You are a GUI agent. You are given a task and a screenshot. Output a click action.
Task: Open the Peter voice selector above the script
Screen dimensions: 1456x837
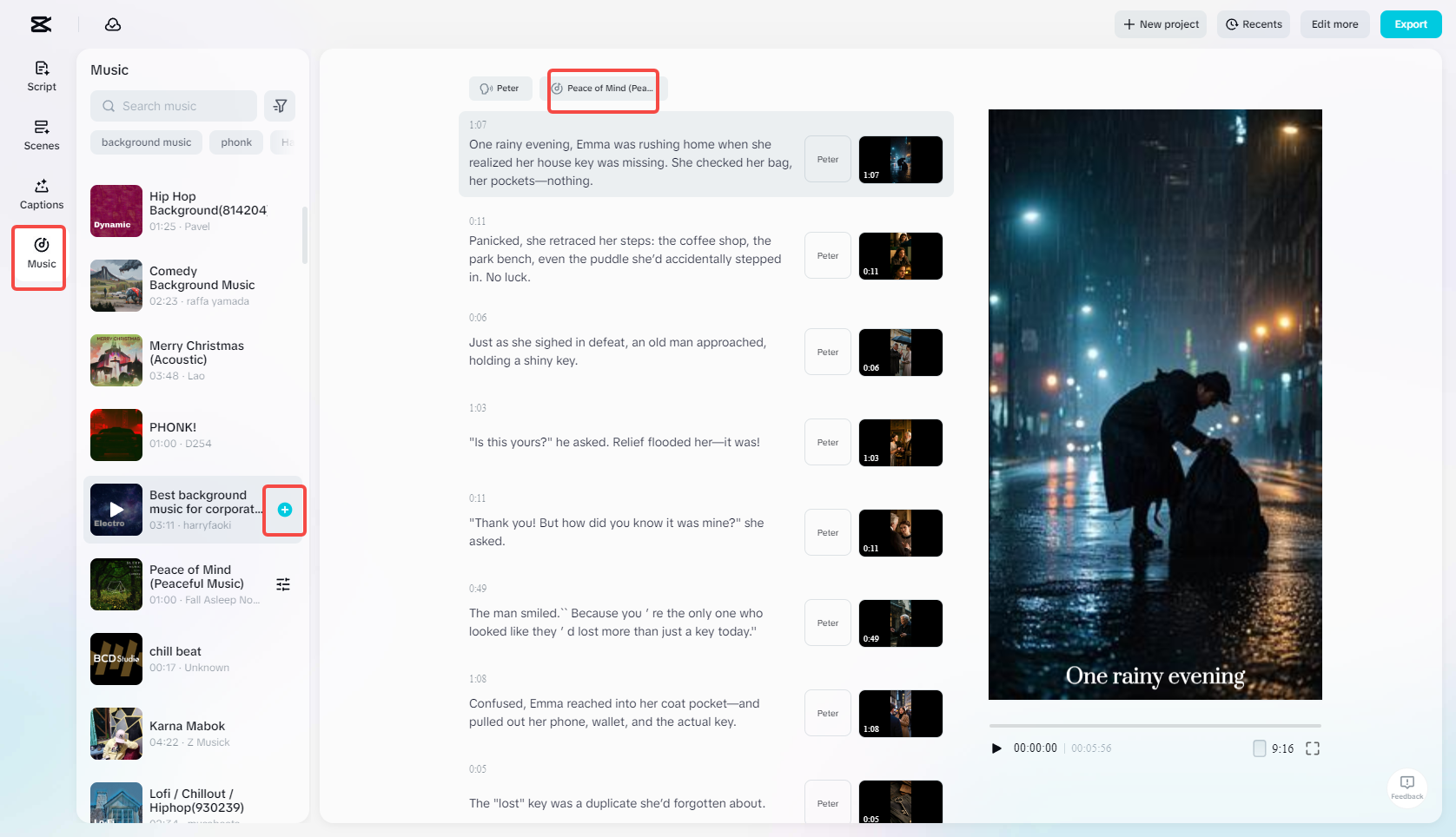click(x=500, y=88)
